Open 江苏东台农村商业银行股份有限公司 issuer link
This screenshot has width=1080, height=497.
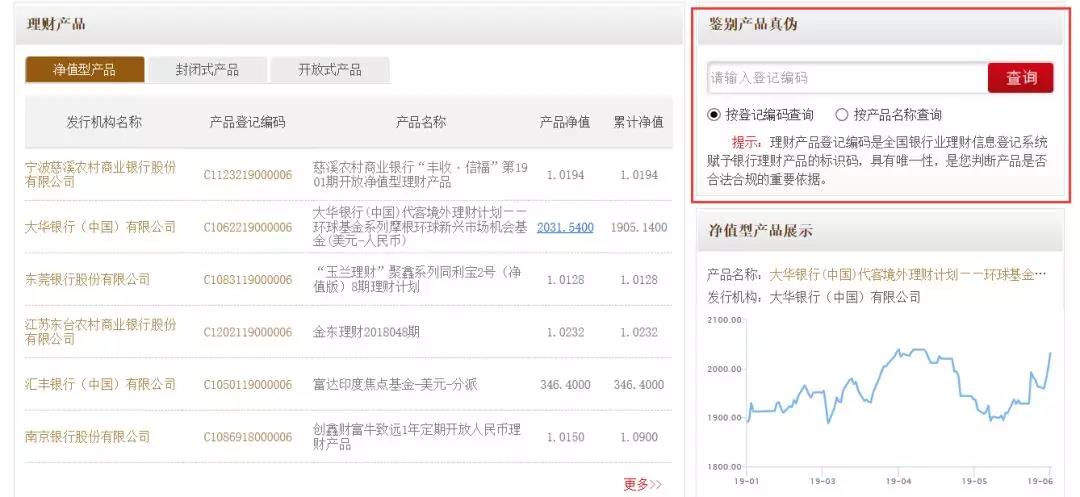(x=101, y=332)
